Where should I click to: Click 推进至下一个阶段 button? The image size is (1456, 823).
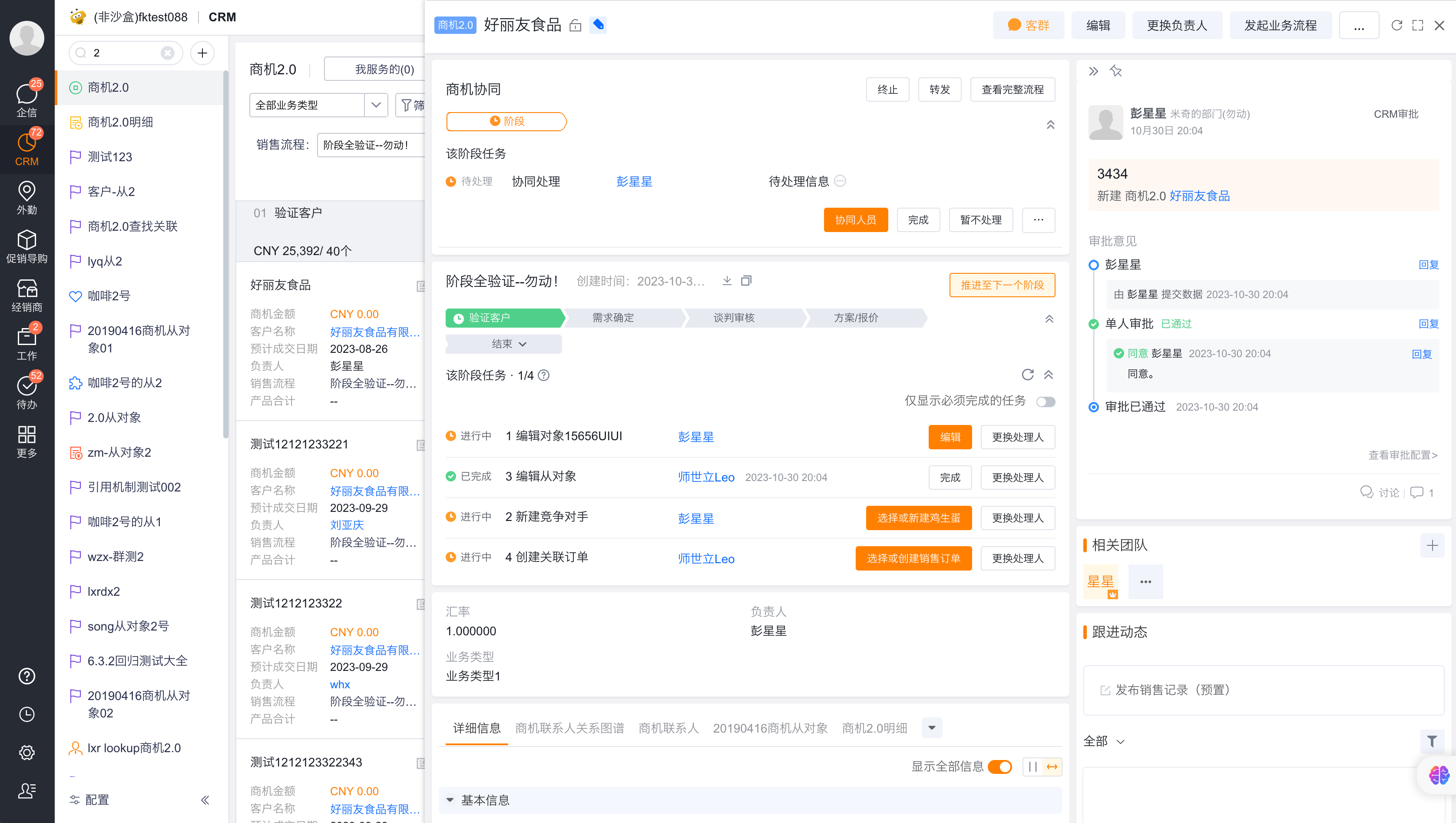pos(1002,285)
